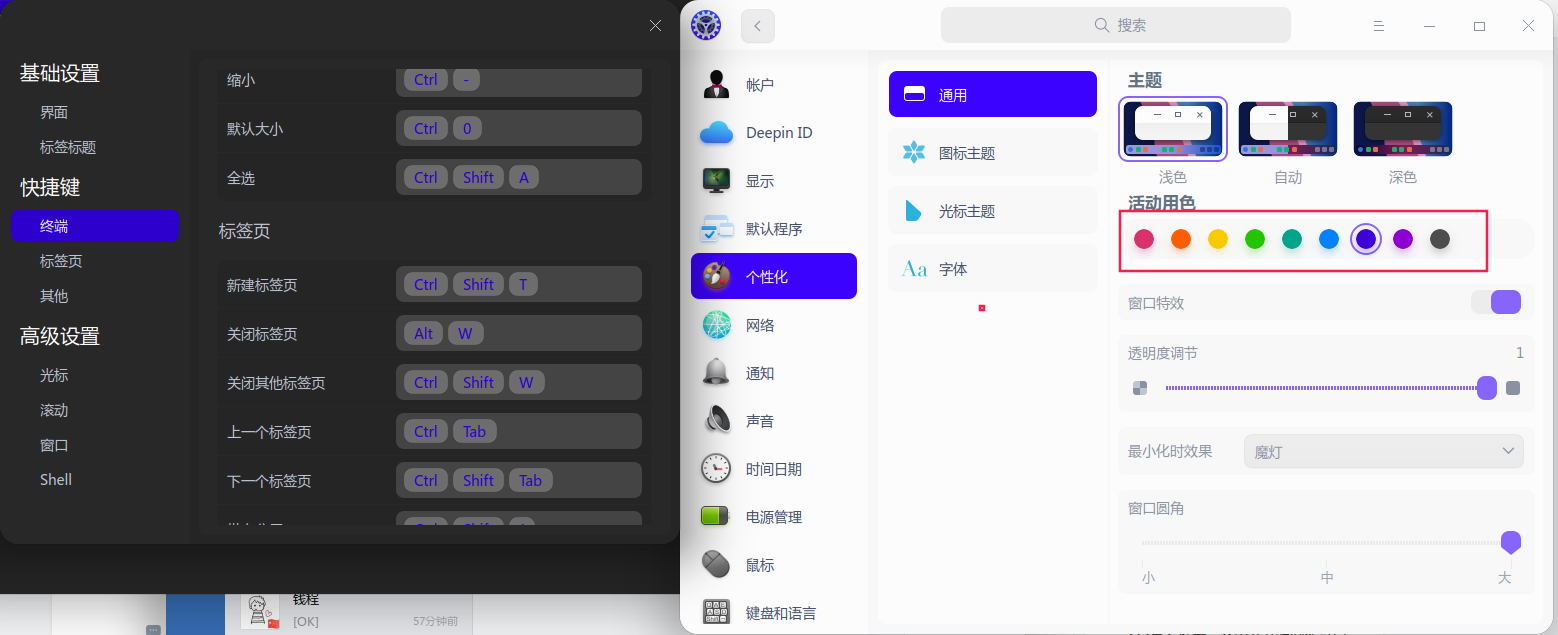Pick the green accent color
Viewport: 1558px width, 635px height.
(x=1255, y=239)
